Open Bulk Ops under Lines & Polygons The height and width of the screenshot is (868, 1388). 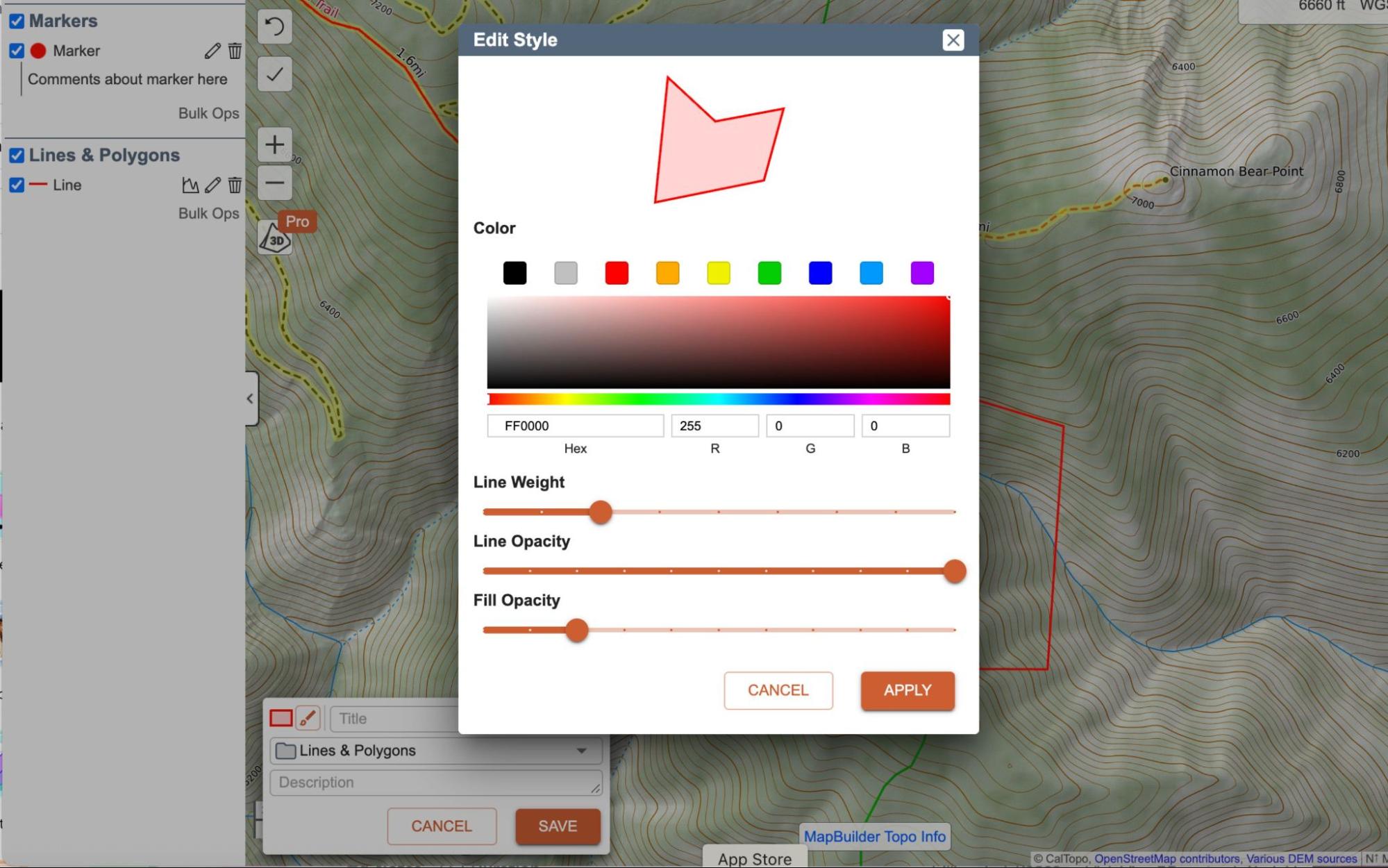[208, 213]
